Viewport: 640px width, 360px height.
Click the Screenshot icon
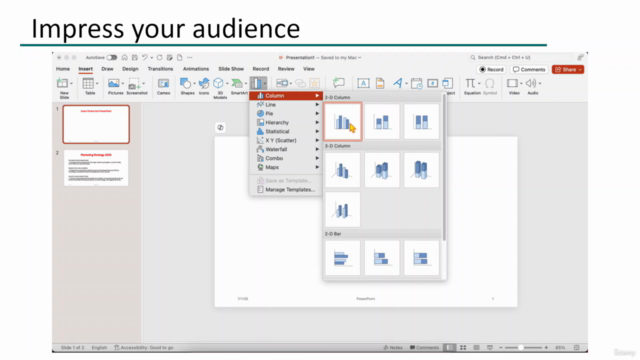click(134, 84)
